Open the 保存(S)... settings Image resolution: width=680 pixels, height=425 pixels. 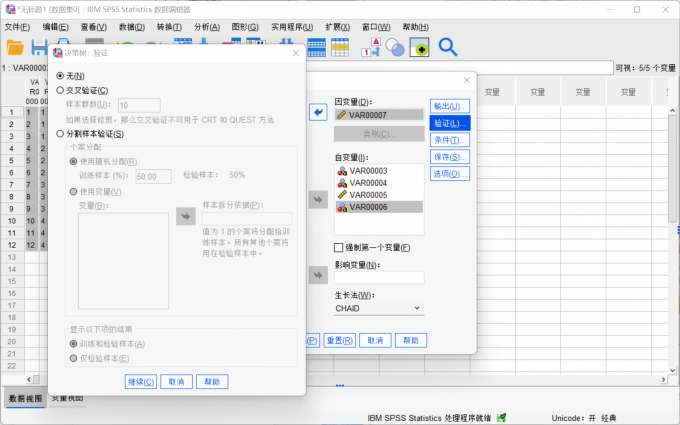click(450, 157)
